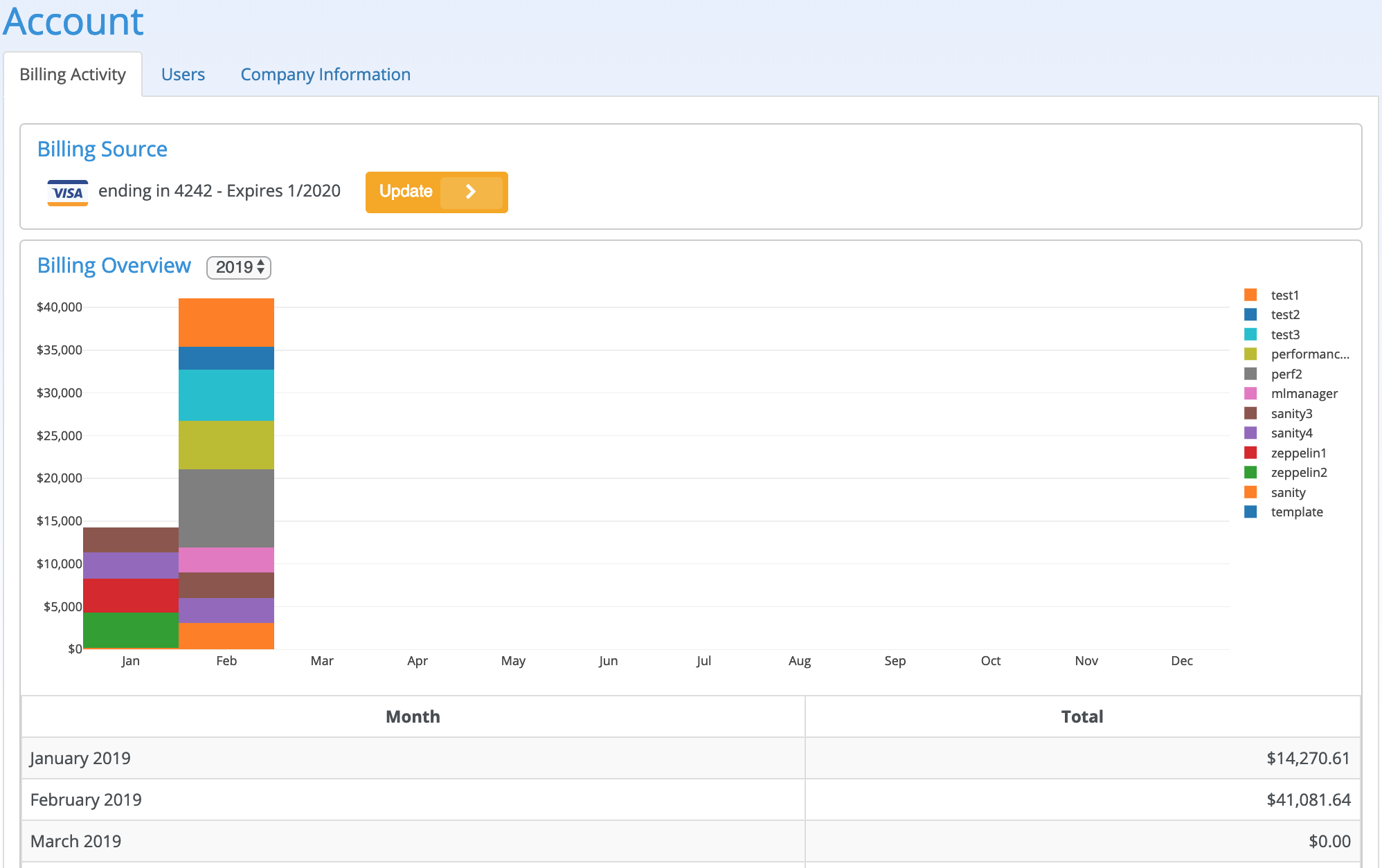This screenshot has height=868, width=1382.
Task: Click the sanity legend label
Action: [1288, 492]
